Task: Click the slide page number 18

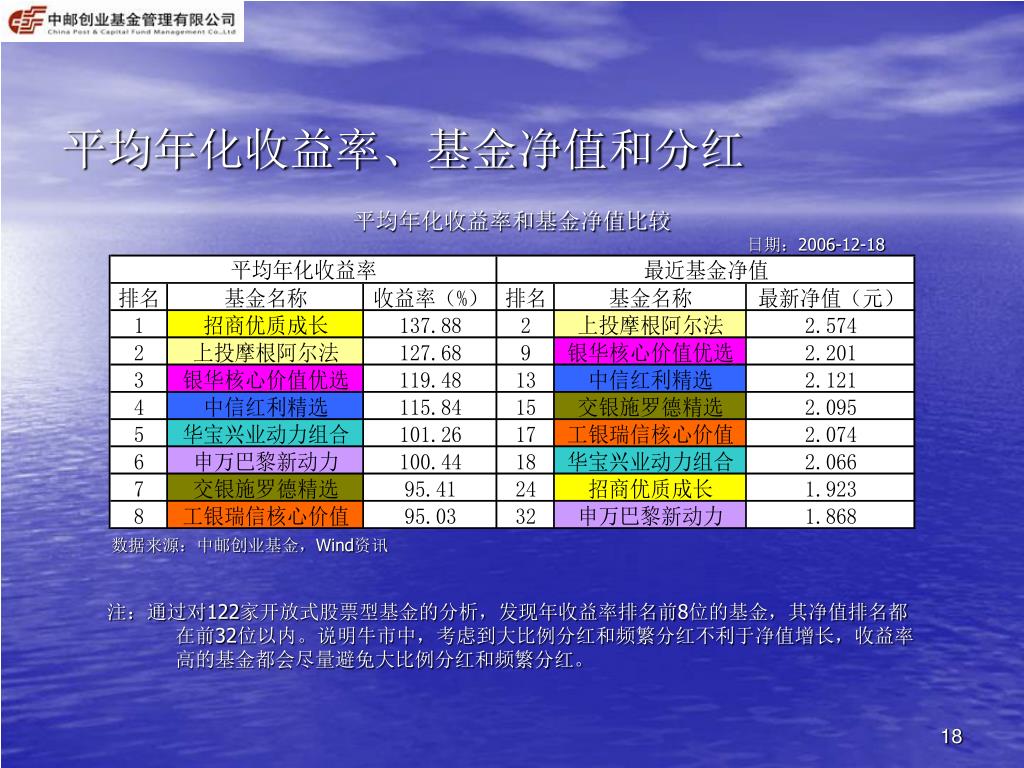Action: click(x=952, y=737)
